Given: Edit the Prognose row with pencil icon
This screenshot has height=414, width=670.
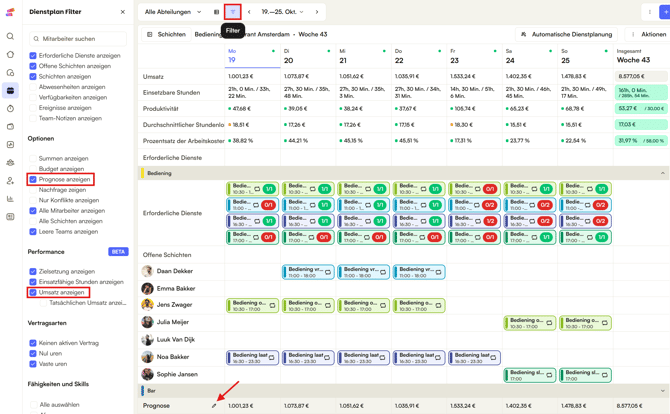Looking at the screenshot, I should coord(214,405).
